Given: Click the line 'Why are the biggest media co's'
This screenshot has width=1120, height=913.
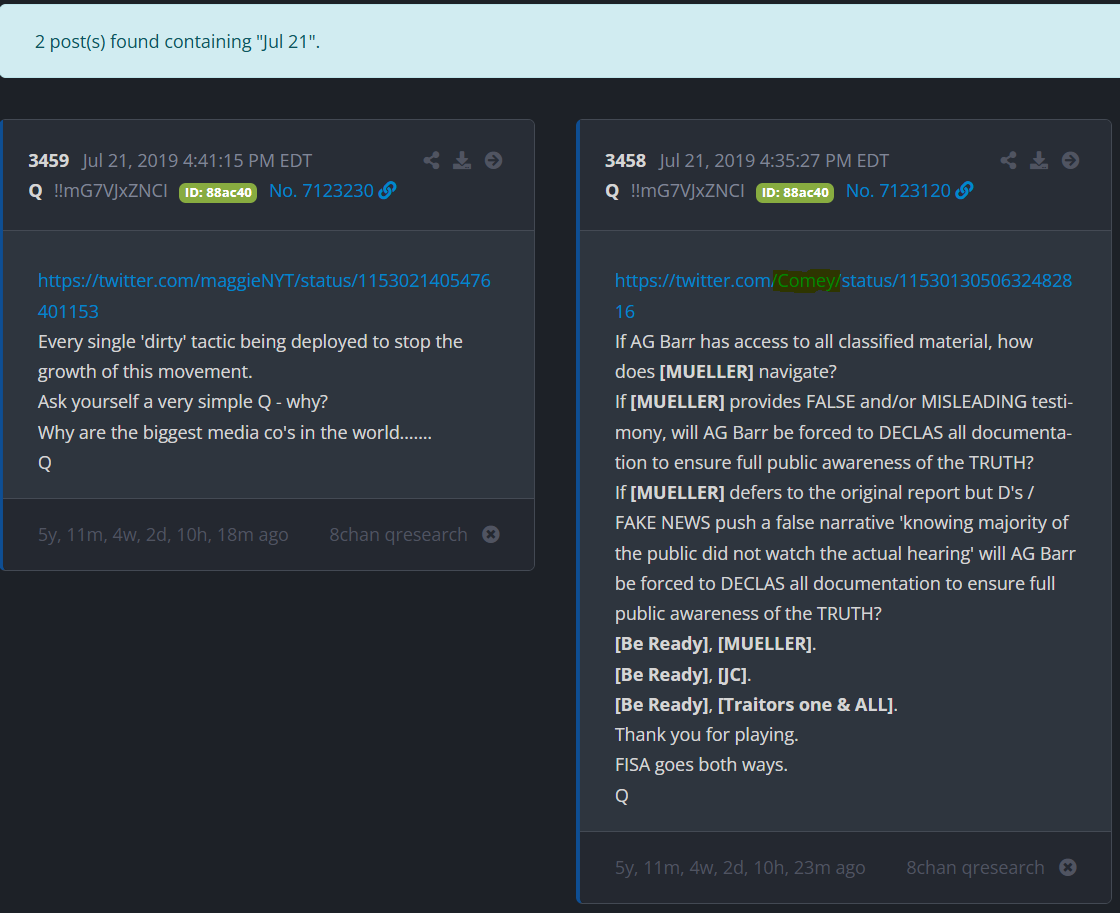Looking at the screenshot, I should [x=235, y=432].
